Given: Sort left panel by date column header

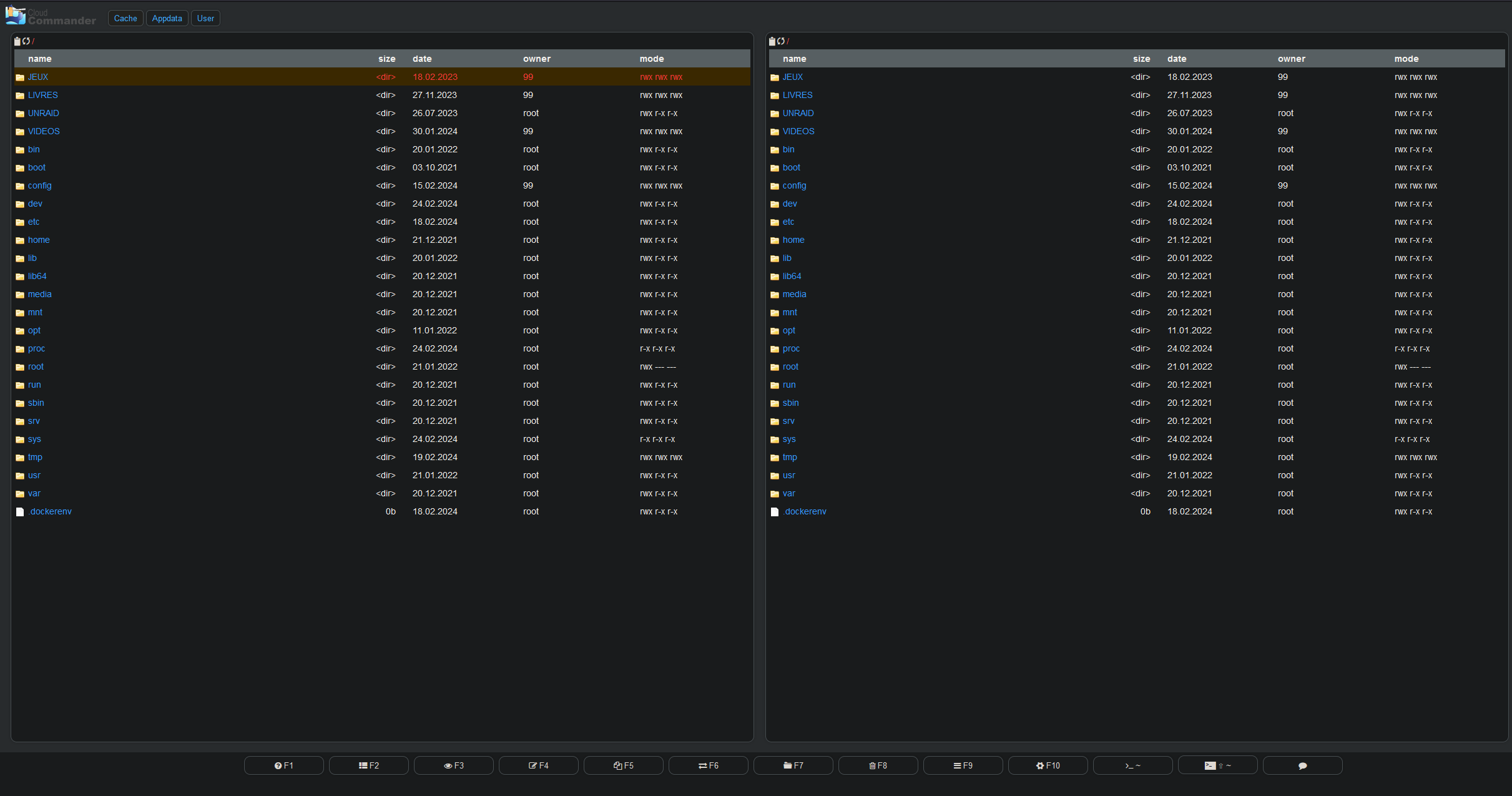Looking at the screenshot, I should pyautogui.click(x=422, y=59).
